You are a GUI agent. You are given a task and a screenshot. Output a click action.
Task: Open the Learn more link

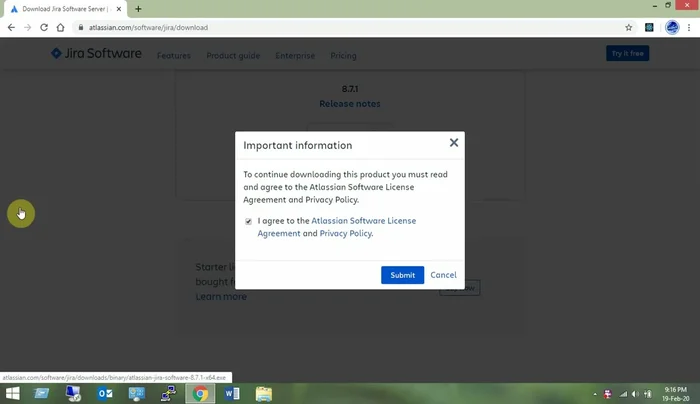click(221, 296)
